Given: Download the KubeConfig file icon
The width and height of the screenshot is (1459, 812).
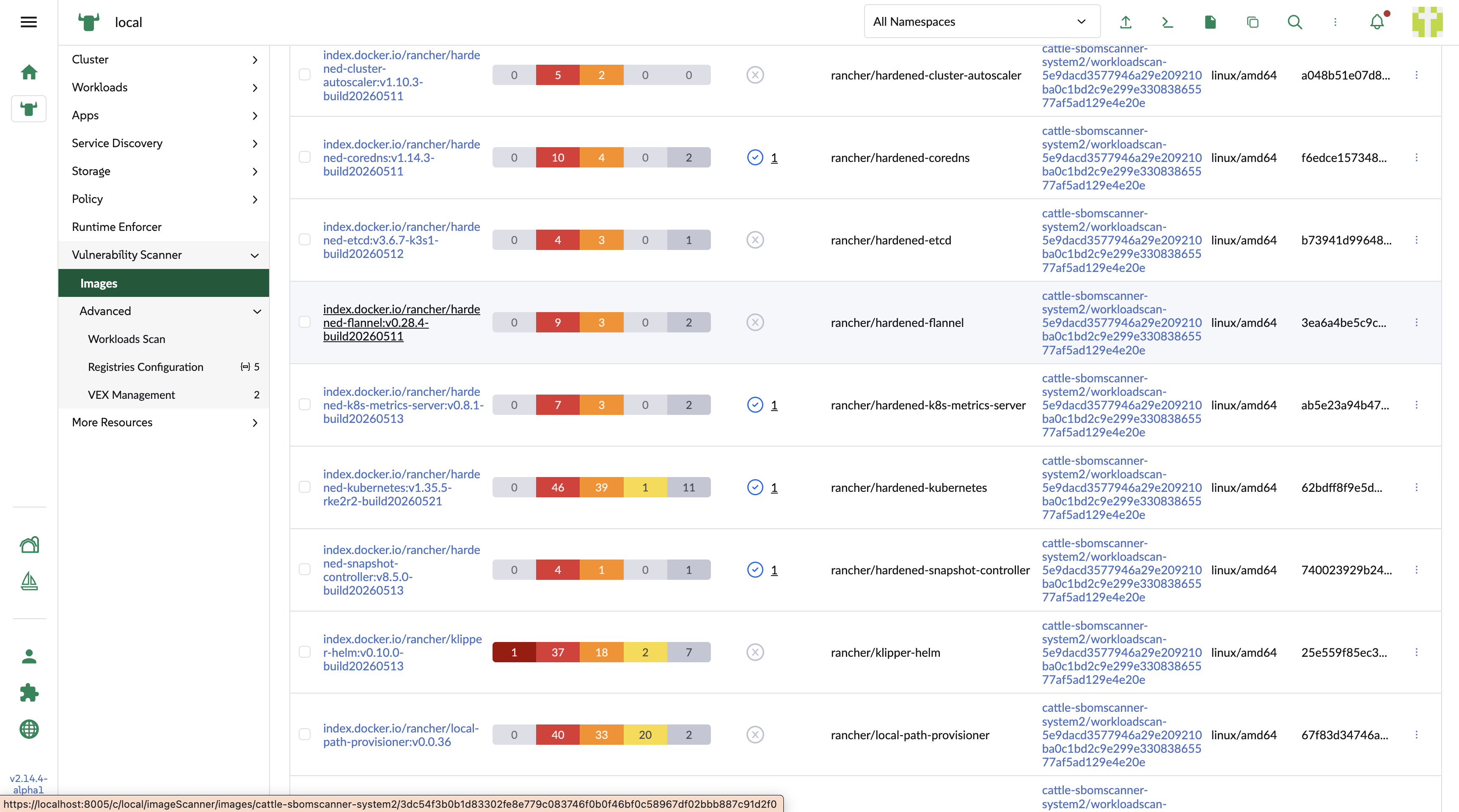Looking at the screenshot, I should [1210, 22].
